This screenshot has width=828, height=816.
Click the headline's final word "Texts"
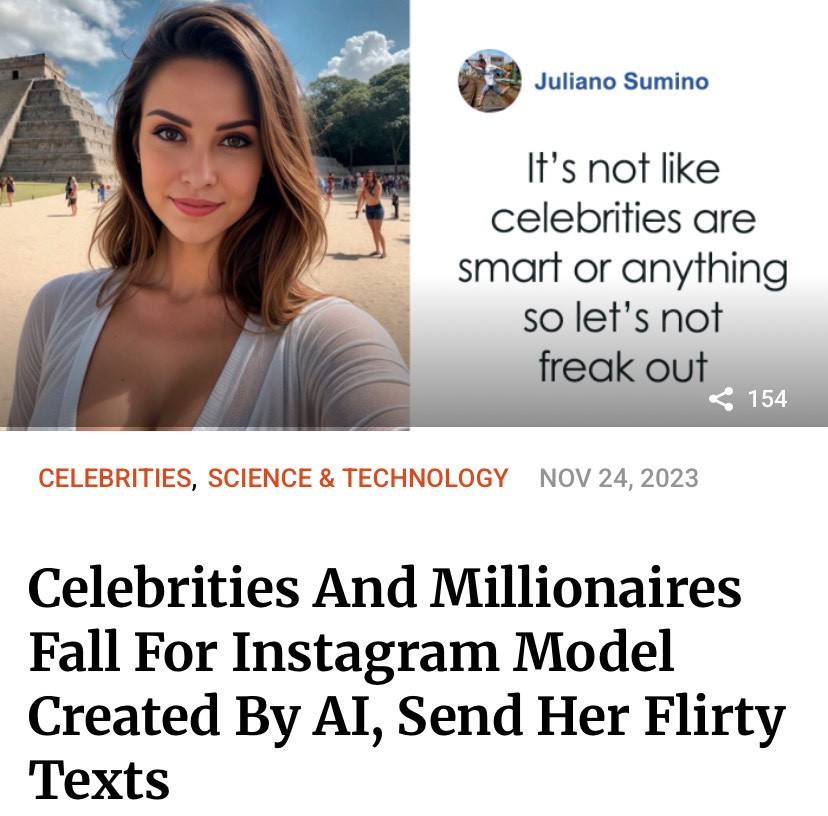[x=99, y=780]
